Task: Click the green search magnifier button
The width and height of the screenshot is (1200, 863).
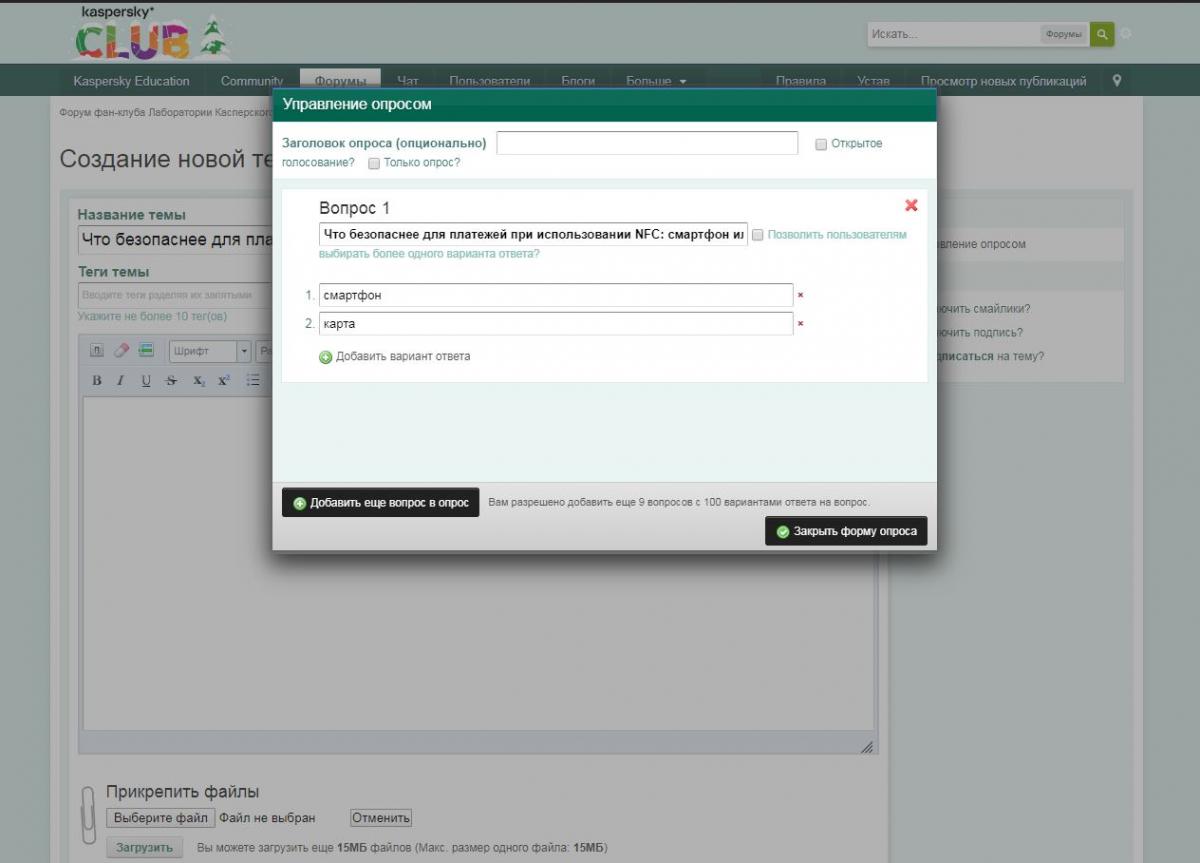Action: [x=1101, y=34]
